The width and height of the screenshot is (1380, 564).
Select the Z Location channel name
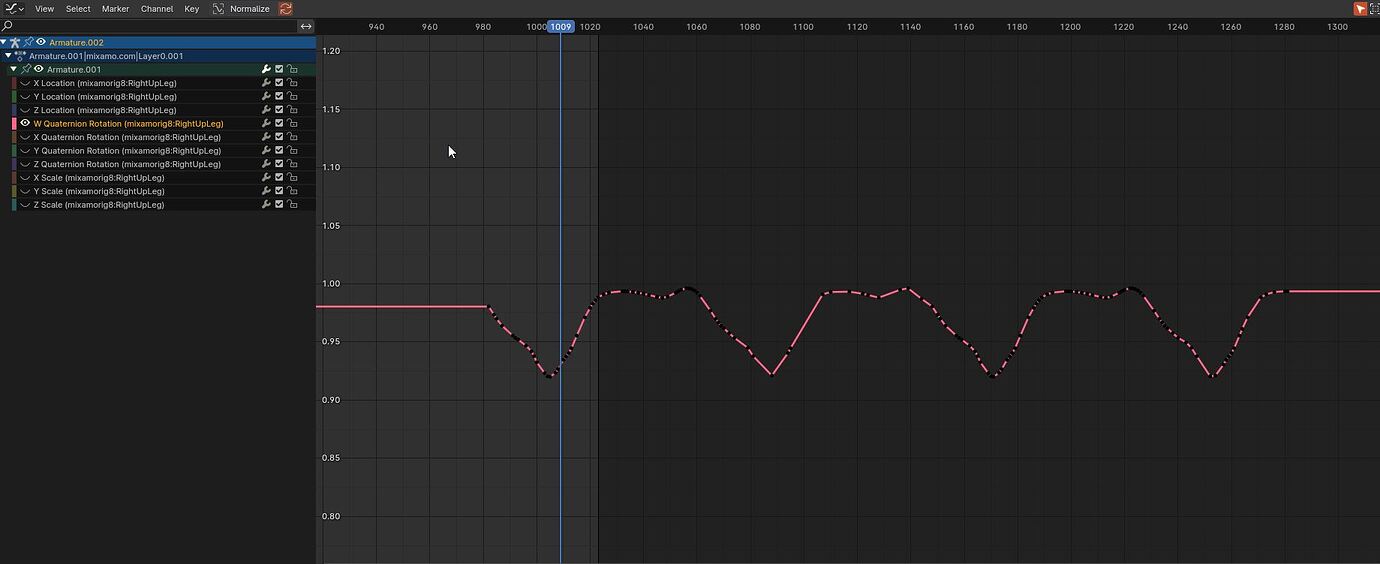tap(105, 110)
